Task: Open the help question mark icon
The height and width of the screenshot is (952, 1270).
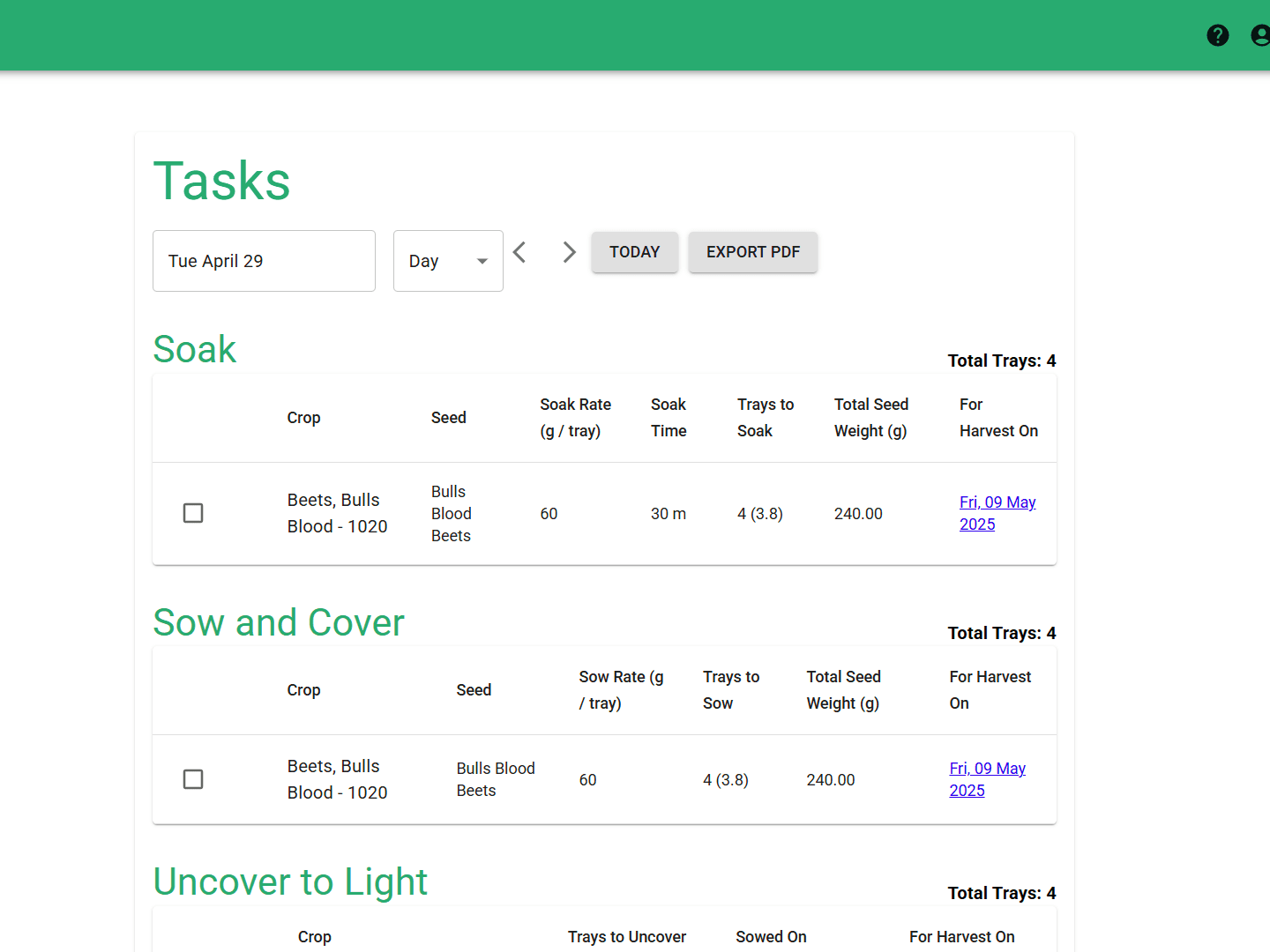Action: click(1218, 35)
